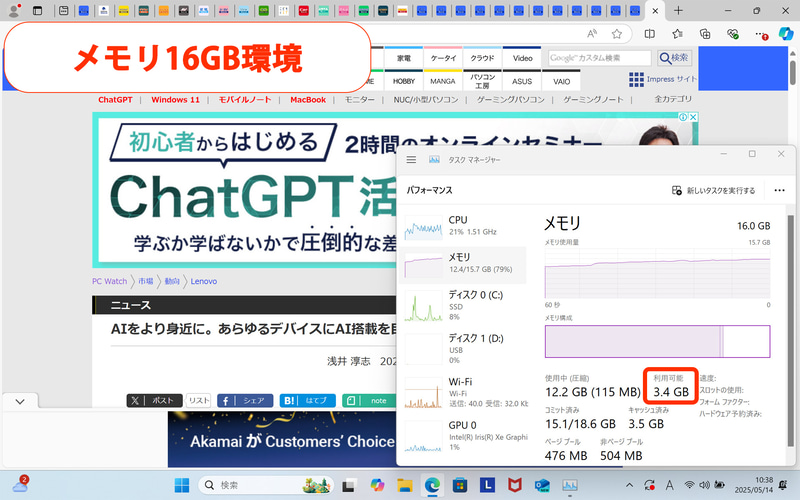
Task: Select ディスク 0 (C:) performance item
Action: pyautogui.click(x=463, y=305)
